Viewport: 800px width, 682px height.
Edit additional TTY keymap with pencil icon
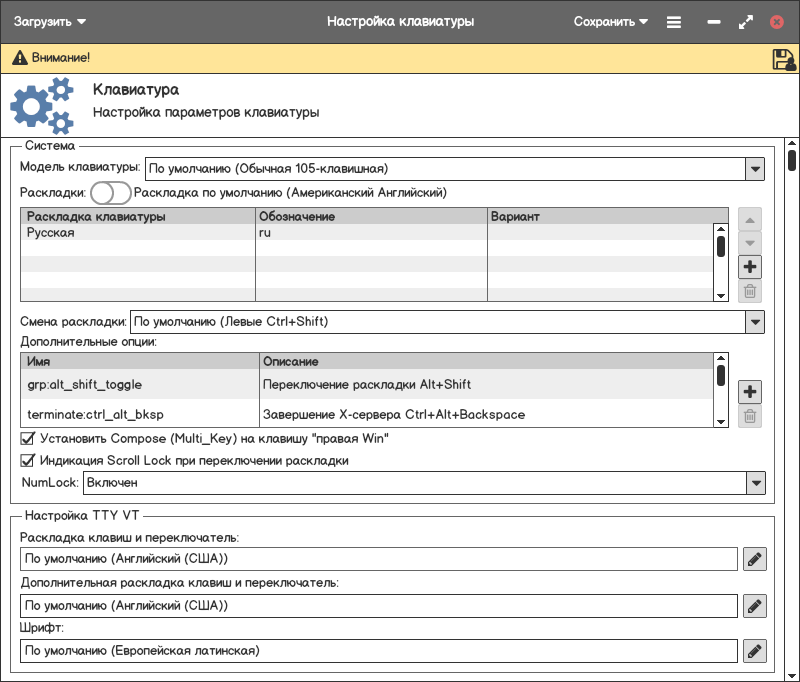pos(755,605)
